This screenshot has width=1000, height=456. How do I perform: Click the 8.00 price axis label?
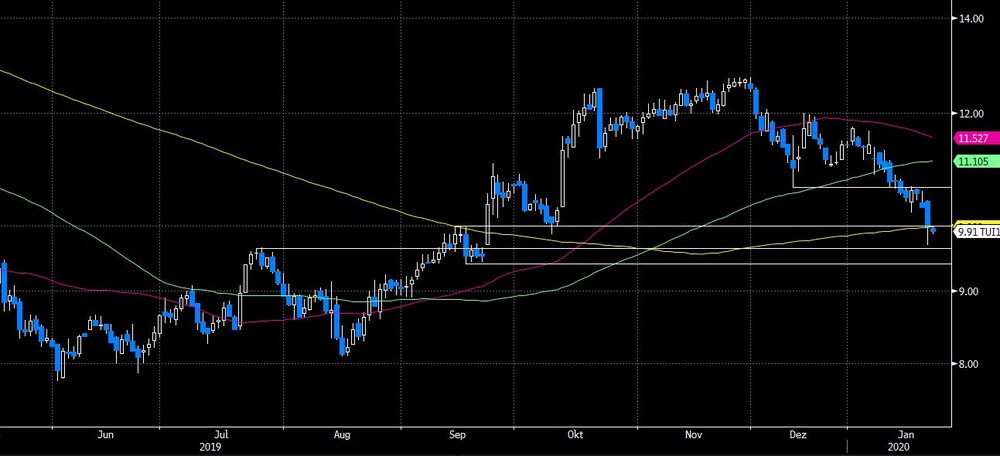tap(969, 364)
